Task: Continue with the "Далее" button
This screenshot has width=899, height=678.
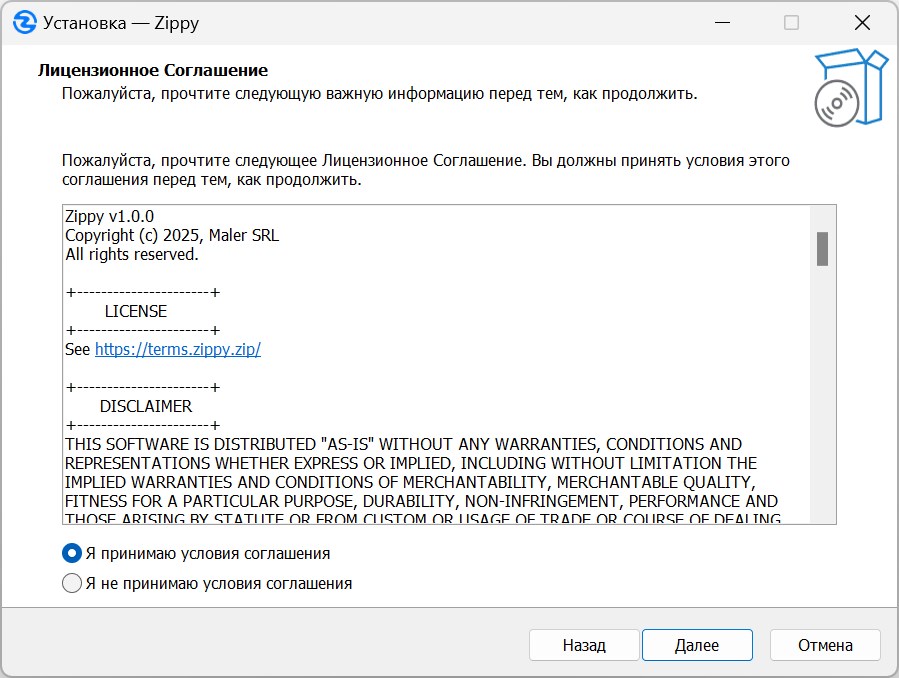Action: [696, 645]
